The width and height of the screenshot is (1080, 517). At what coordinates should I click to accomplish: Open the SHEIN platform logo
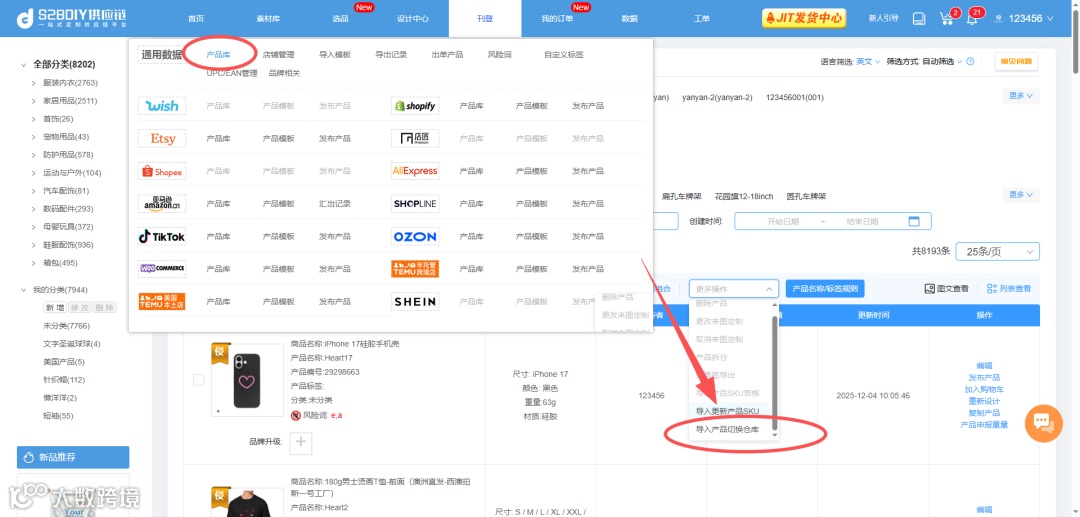pos(415,302)
